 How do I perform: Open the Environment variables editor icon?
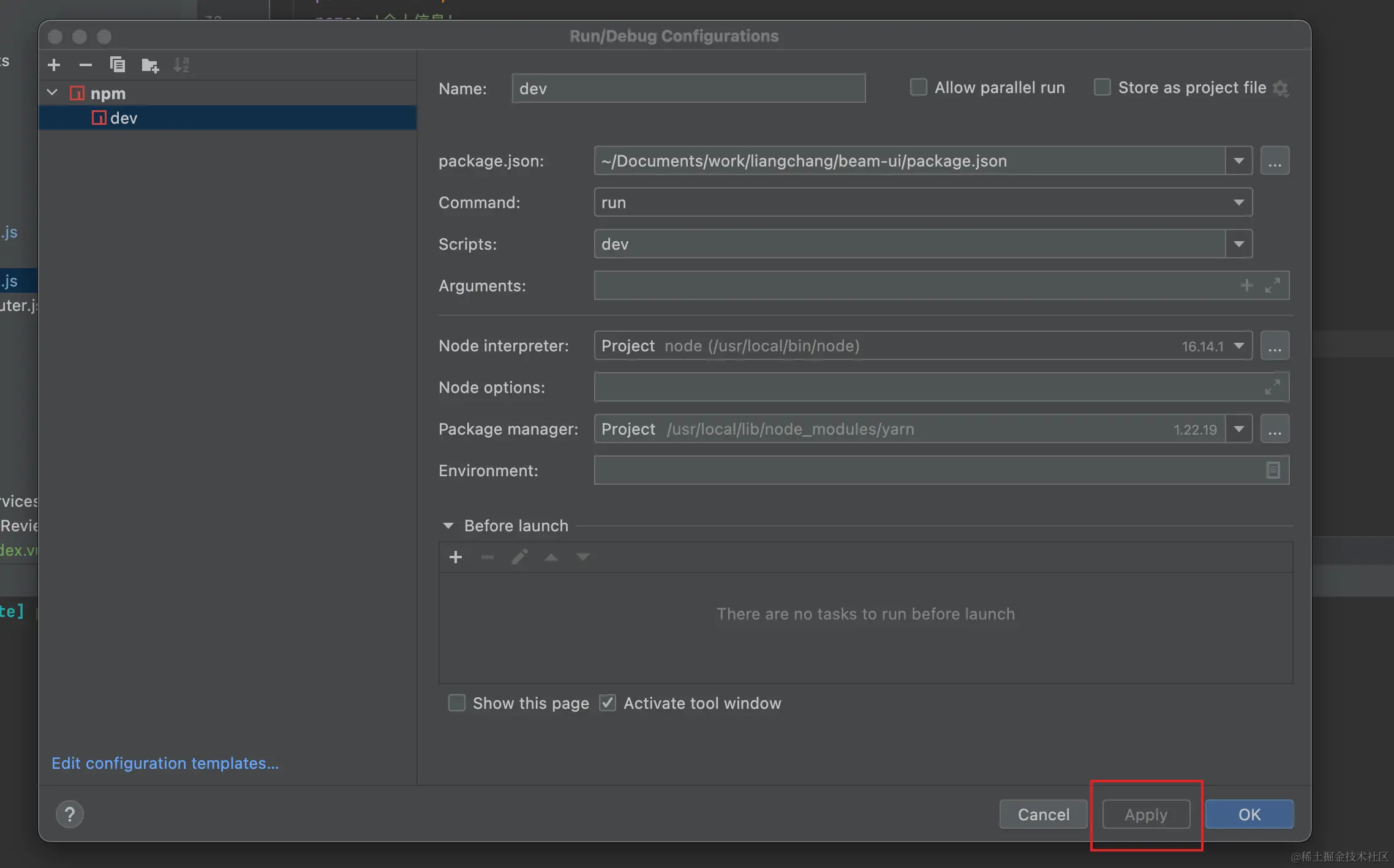[x=1273, y=470]
